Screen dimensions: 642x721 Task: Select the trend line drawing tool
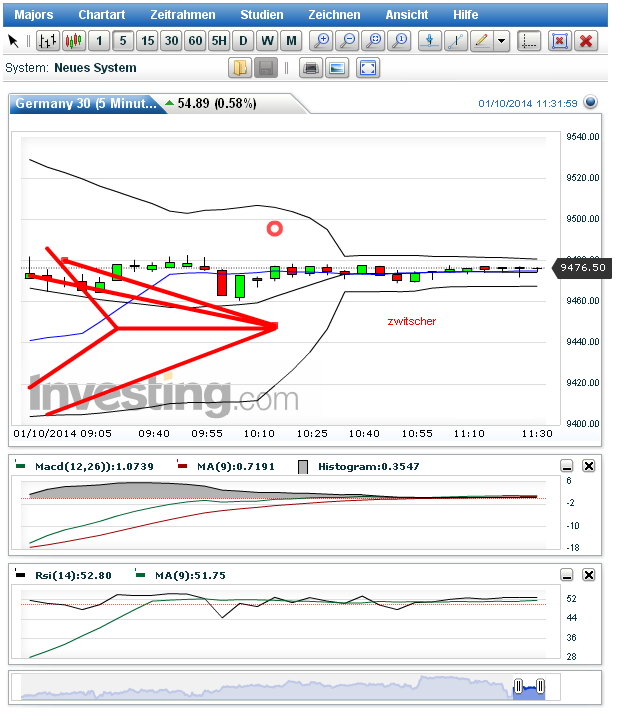(456, 41)
